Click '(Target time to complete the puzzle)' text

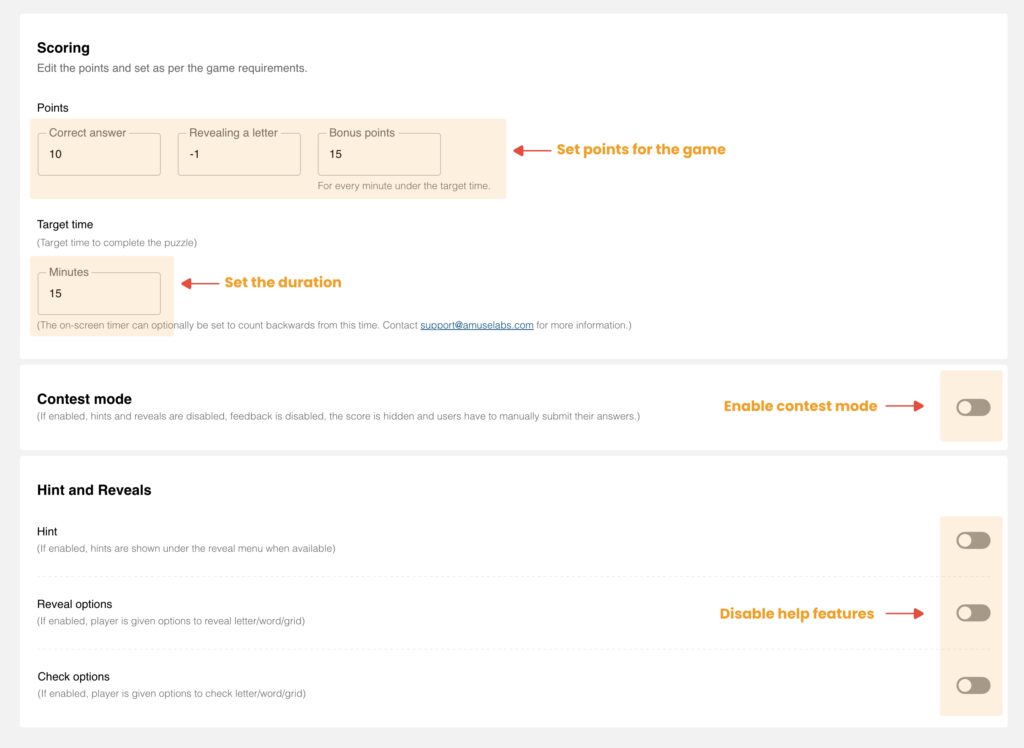(117, 243)
